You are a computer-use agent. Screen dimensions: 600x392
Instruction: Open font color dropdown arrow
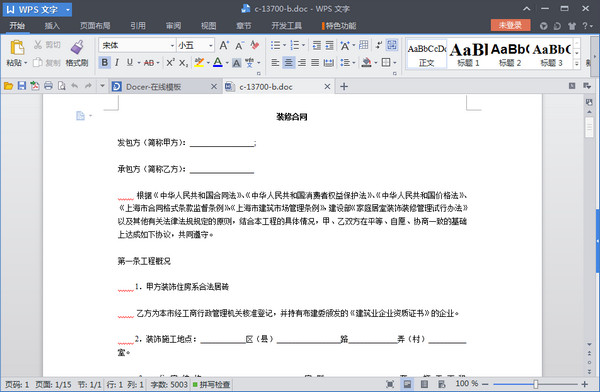pos(227,63)
